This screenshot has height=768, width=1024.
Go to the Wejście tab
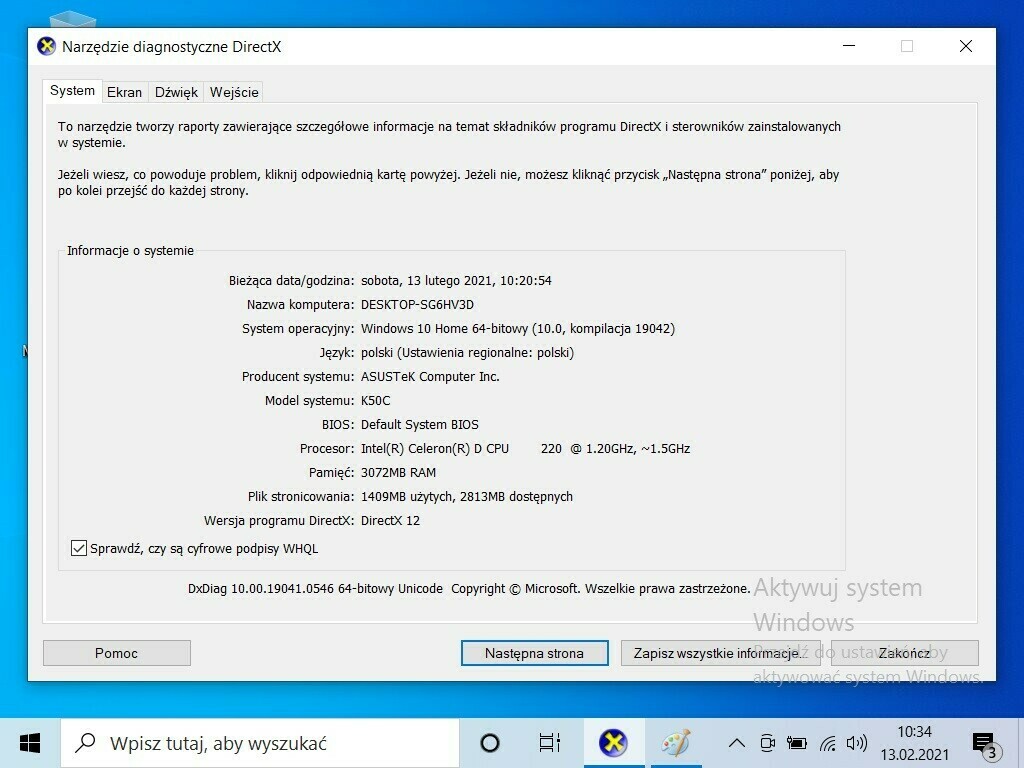coord(234,92)
